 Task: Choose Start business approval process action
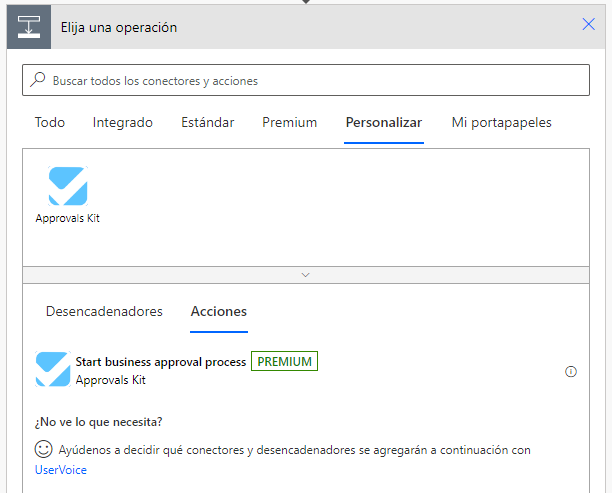tap(306, 370)
